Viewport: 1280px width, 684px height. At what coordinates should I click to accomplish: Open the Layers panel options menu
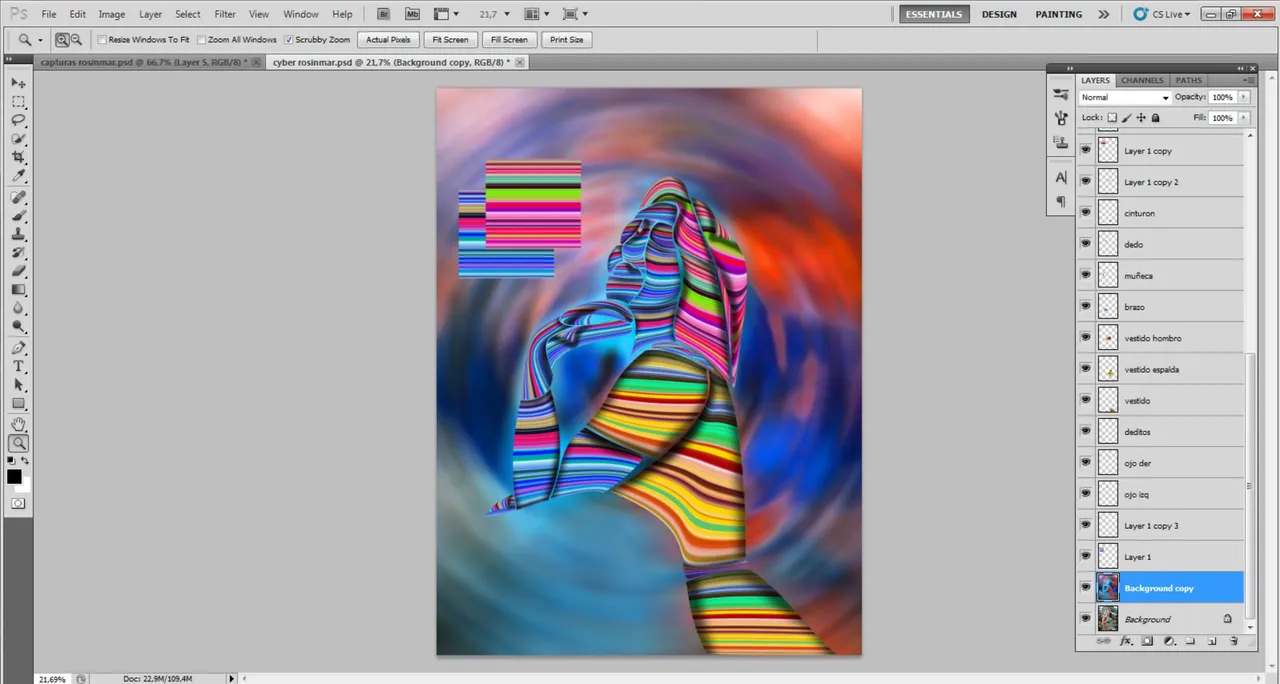[1247, 80]
